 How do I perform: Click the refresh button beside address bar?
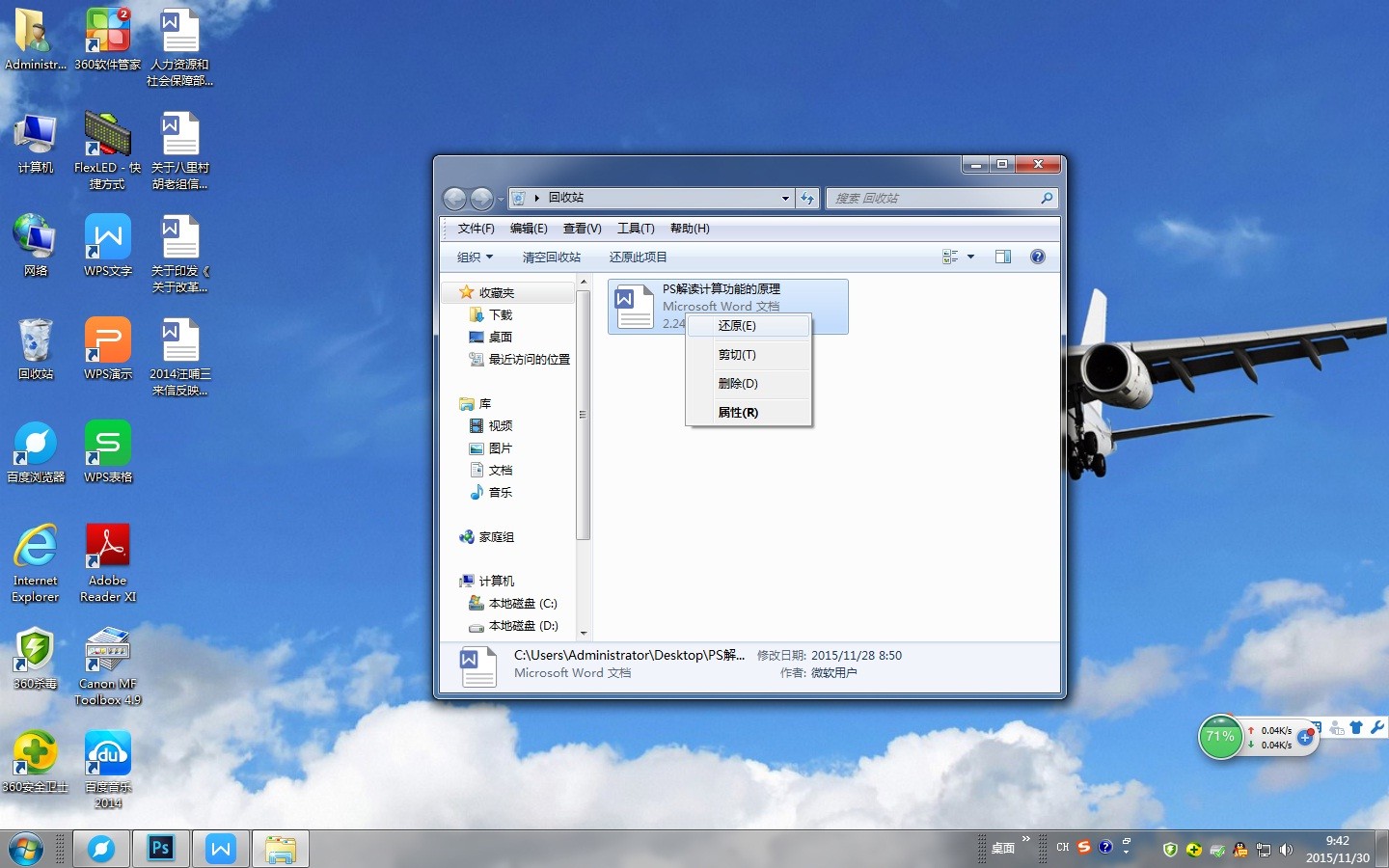807,199
